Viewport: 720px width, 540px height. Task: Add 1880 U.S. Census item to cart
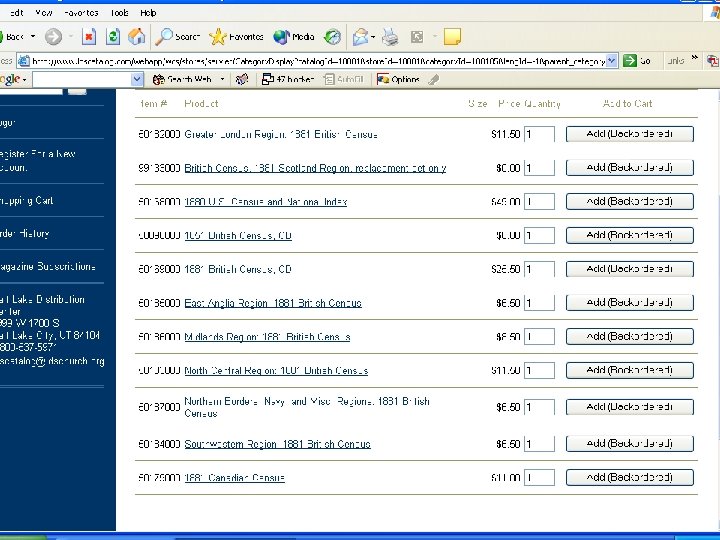point(630,202)
